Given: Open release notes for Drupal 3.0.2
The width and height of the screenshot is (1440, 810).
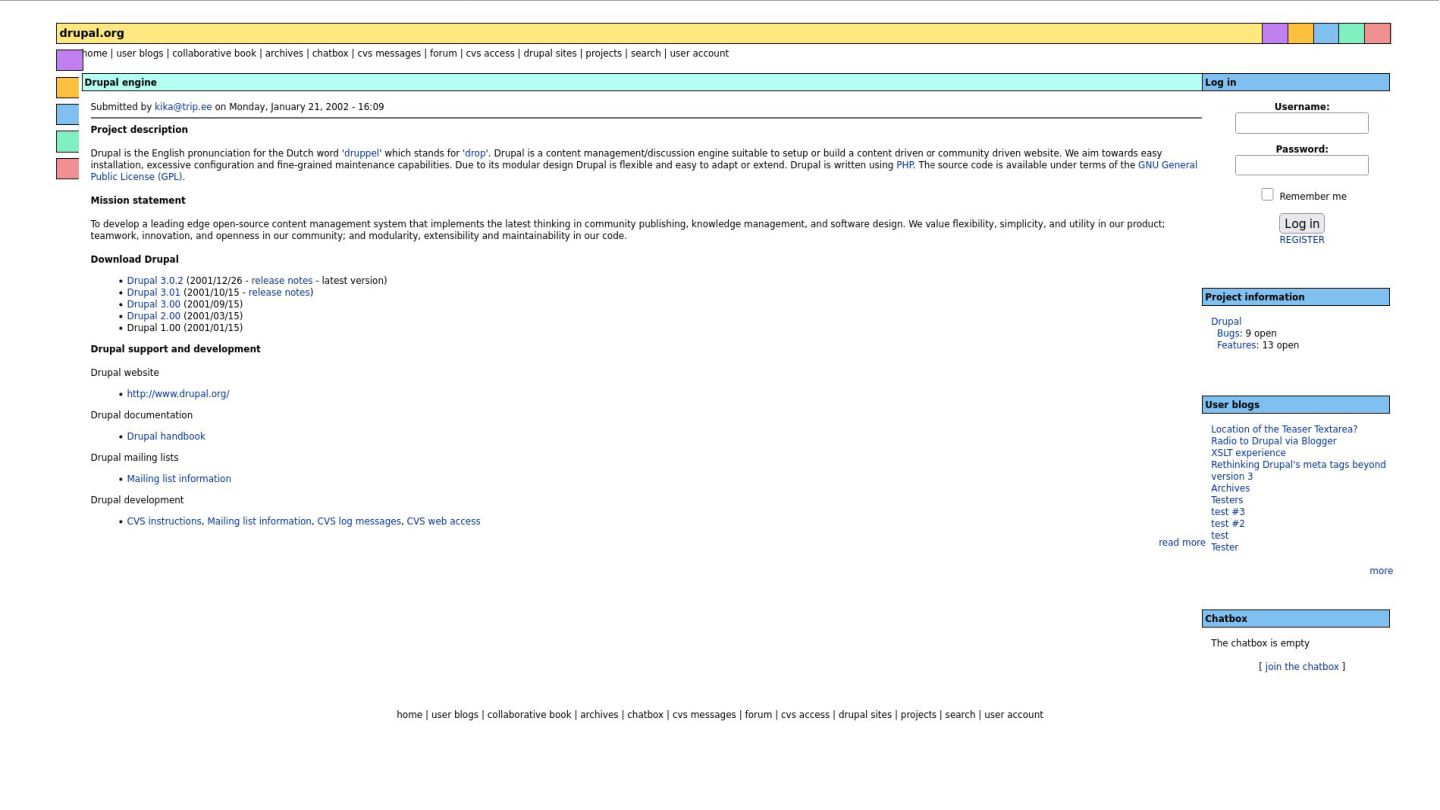Looking at the screenshot, I should [x=282, y=281].
